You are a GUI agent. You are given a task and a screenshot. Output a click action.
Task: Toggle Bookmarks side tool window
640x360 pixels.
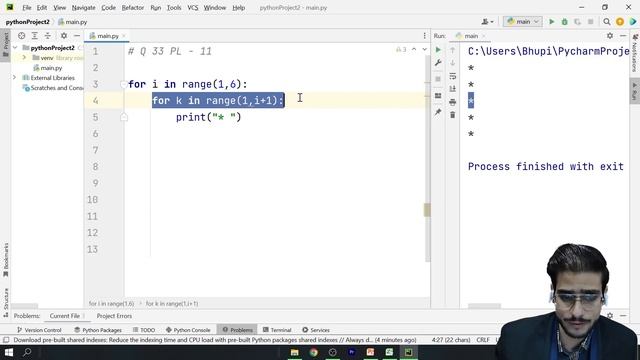pyautogui.click(x=6, y=260)
